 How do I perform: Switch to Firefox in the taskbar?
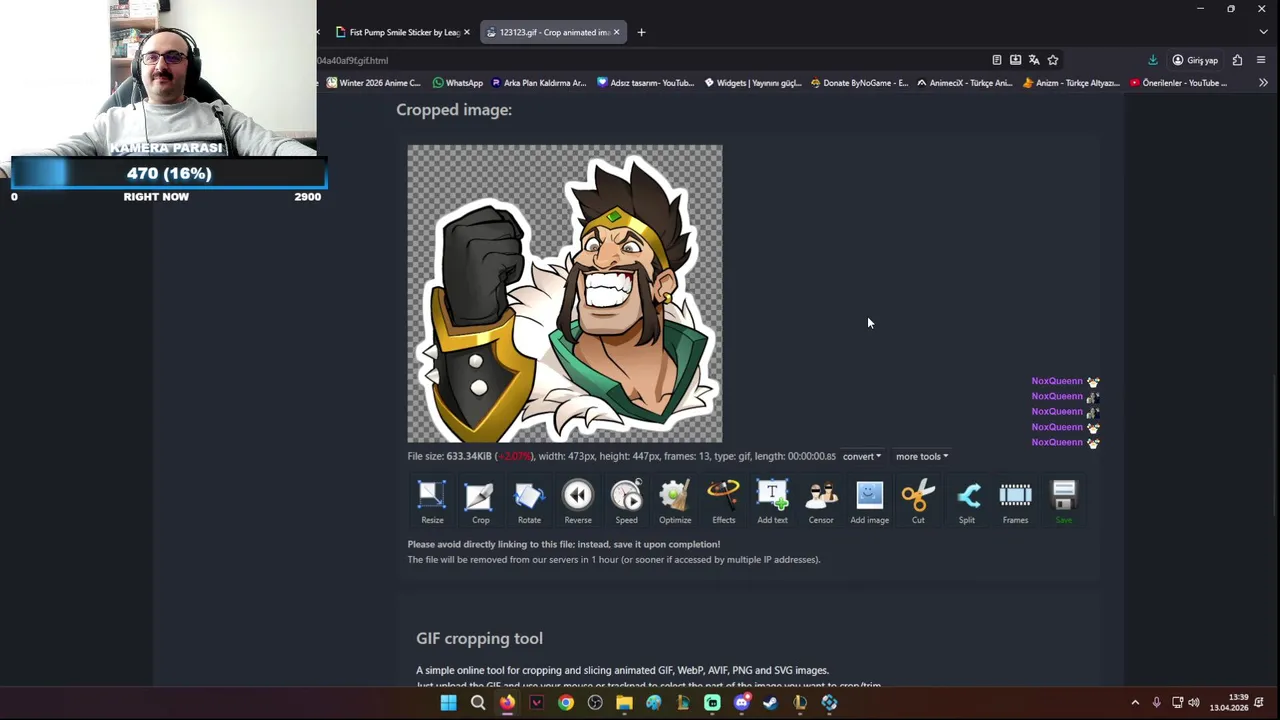[x=507, y=703]
